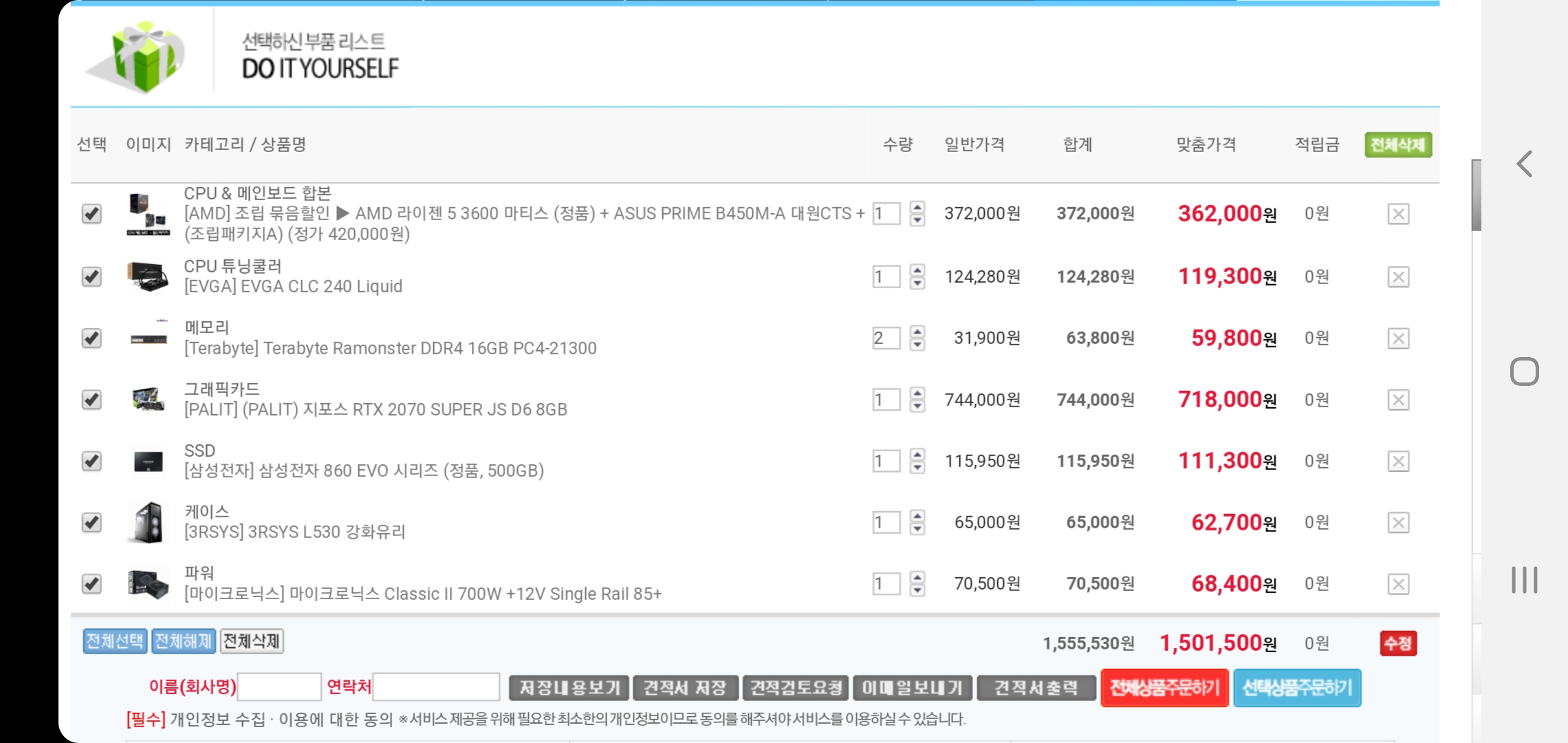This screenshot has height=743, width=1568.
Task: Uncheck the SSD row checkbox
Action: click(91, 461)
